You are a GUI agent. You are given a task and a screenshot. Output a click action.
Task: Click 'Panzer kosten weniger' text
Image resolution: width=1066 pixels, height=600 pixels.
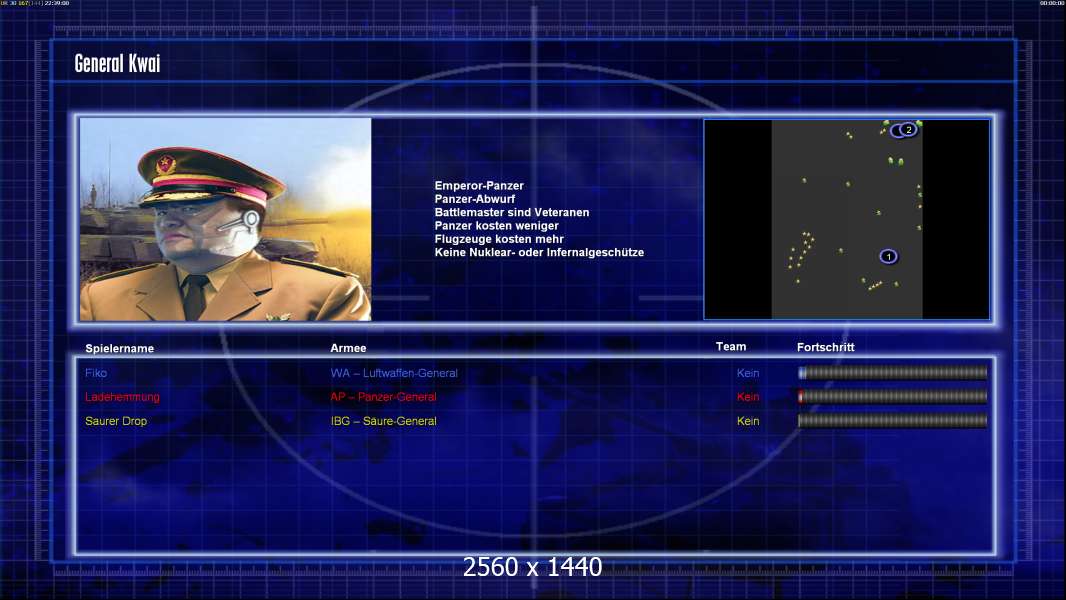[496, 226]
